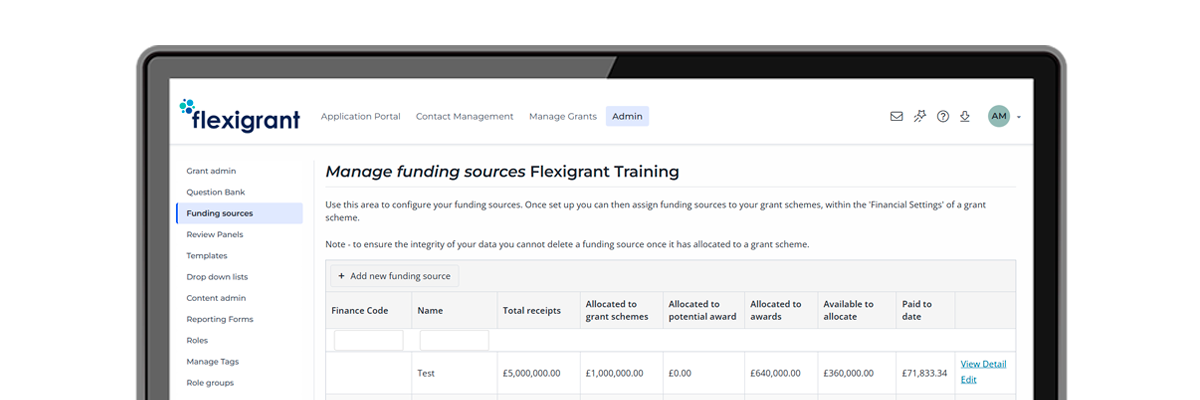This screenshot has height=400, width=1200.
Task: Open Roles in sidebar
Action: tap(197, 340)
